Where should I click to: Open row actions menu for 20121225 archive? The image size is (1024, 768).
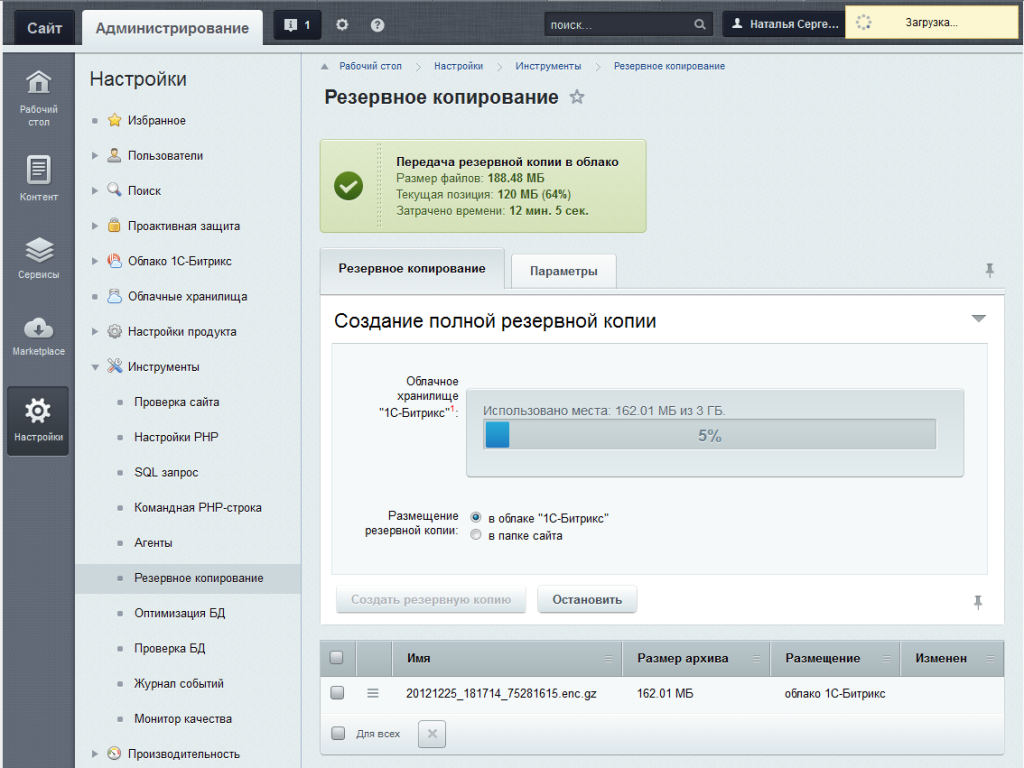click(x=373, y=694)
